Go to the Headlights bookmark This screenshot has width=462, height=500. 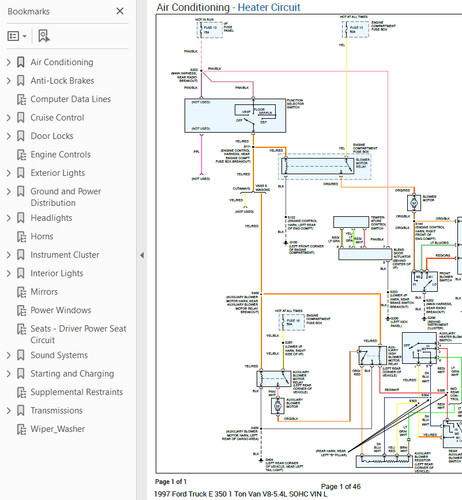coord(51,218)
